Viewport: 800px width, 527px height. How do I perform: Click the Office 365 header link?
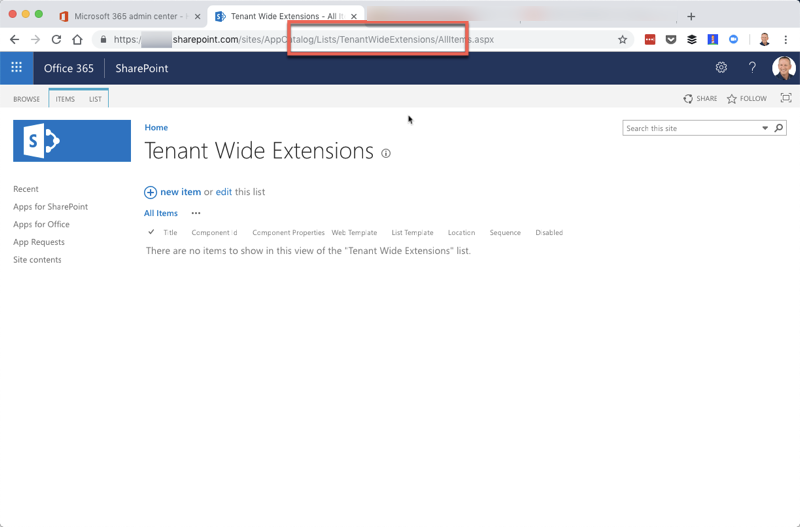pos(69,68)
